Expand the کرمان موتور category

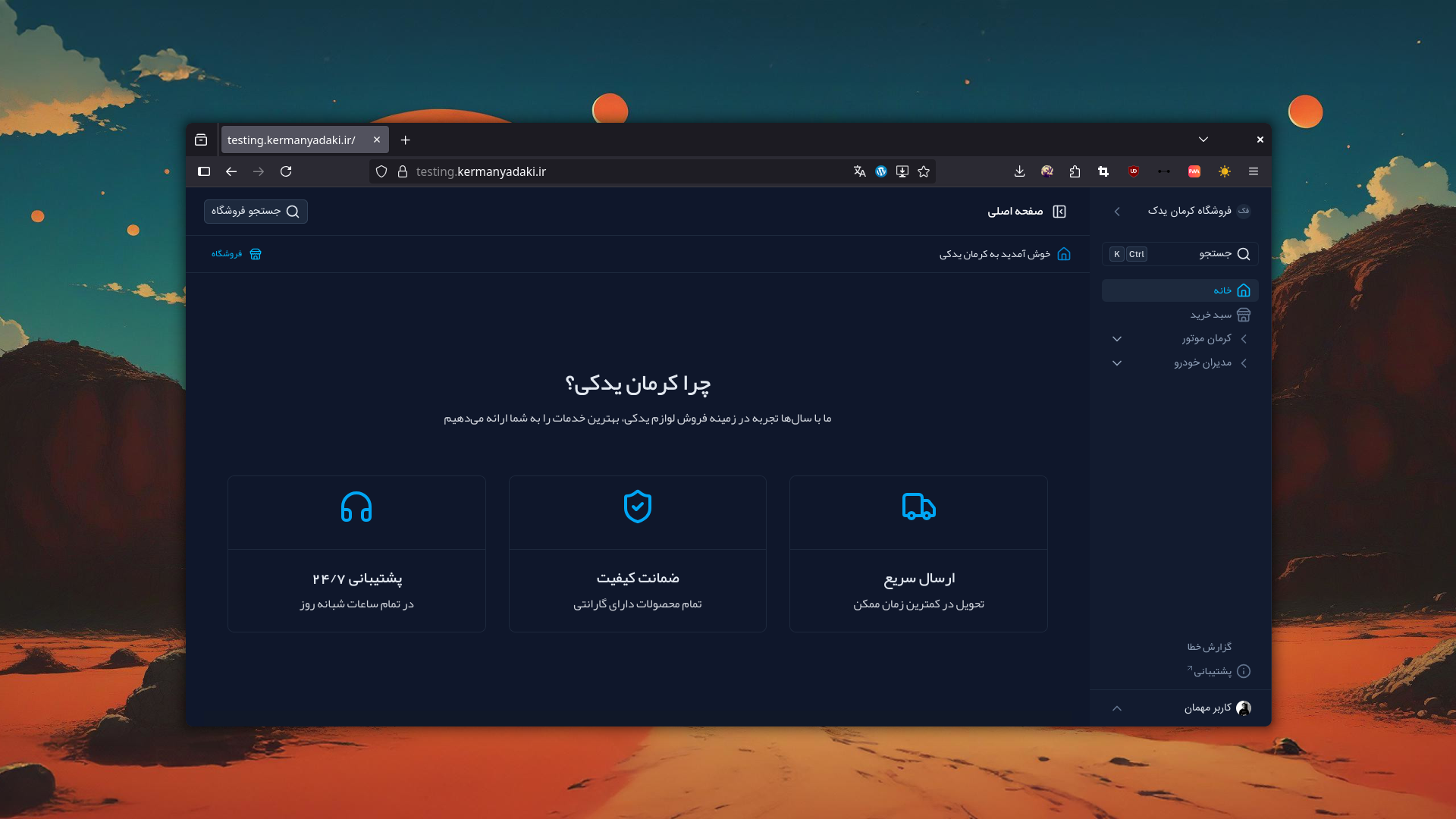tap(1117, 339)
